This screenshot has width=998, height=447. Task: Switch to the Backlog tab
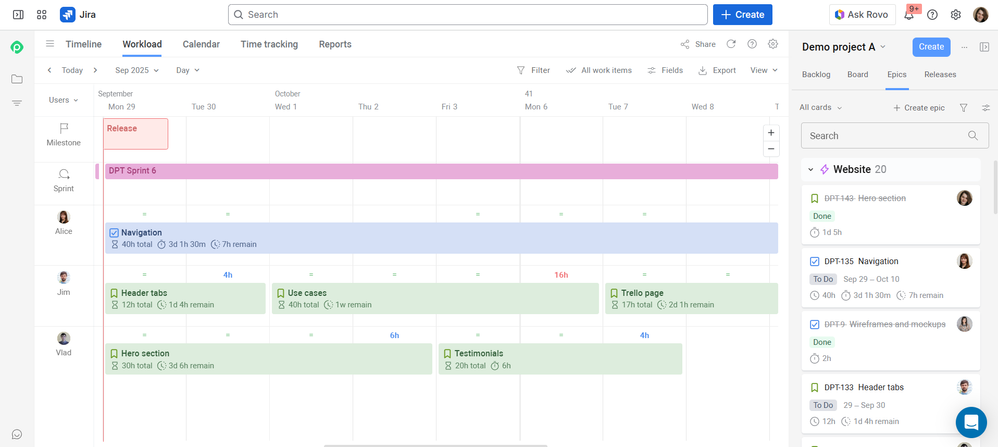(x=816, y=74)
